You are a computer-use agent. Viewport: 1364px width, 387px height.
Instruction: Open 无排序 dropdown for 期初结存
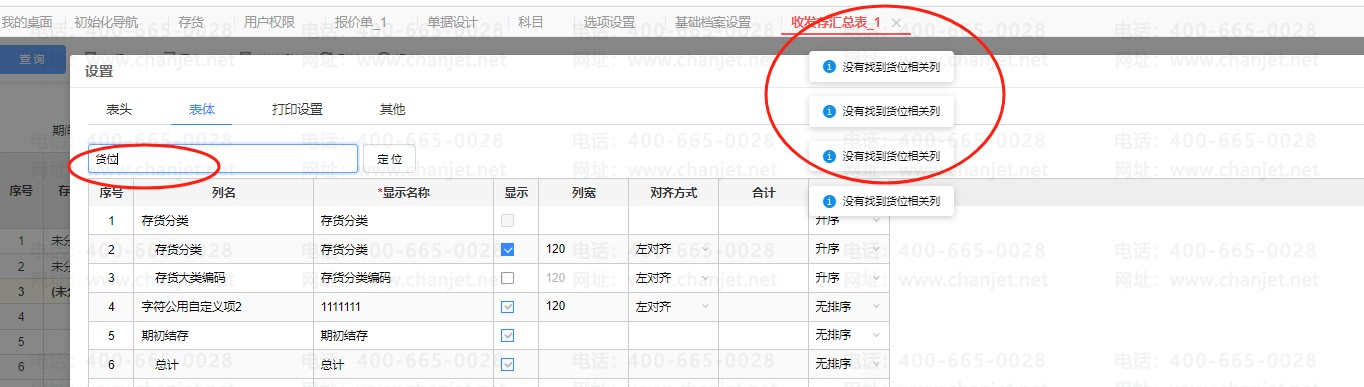[x=848, y=335]
